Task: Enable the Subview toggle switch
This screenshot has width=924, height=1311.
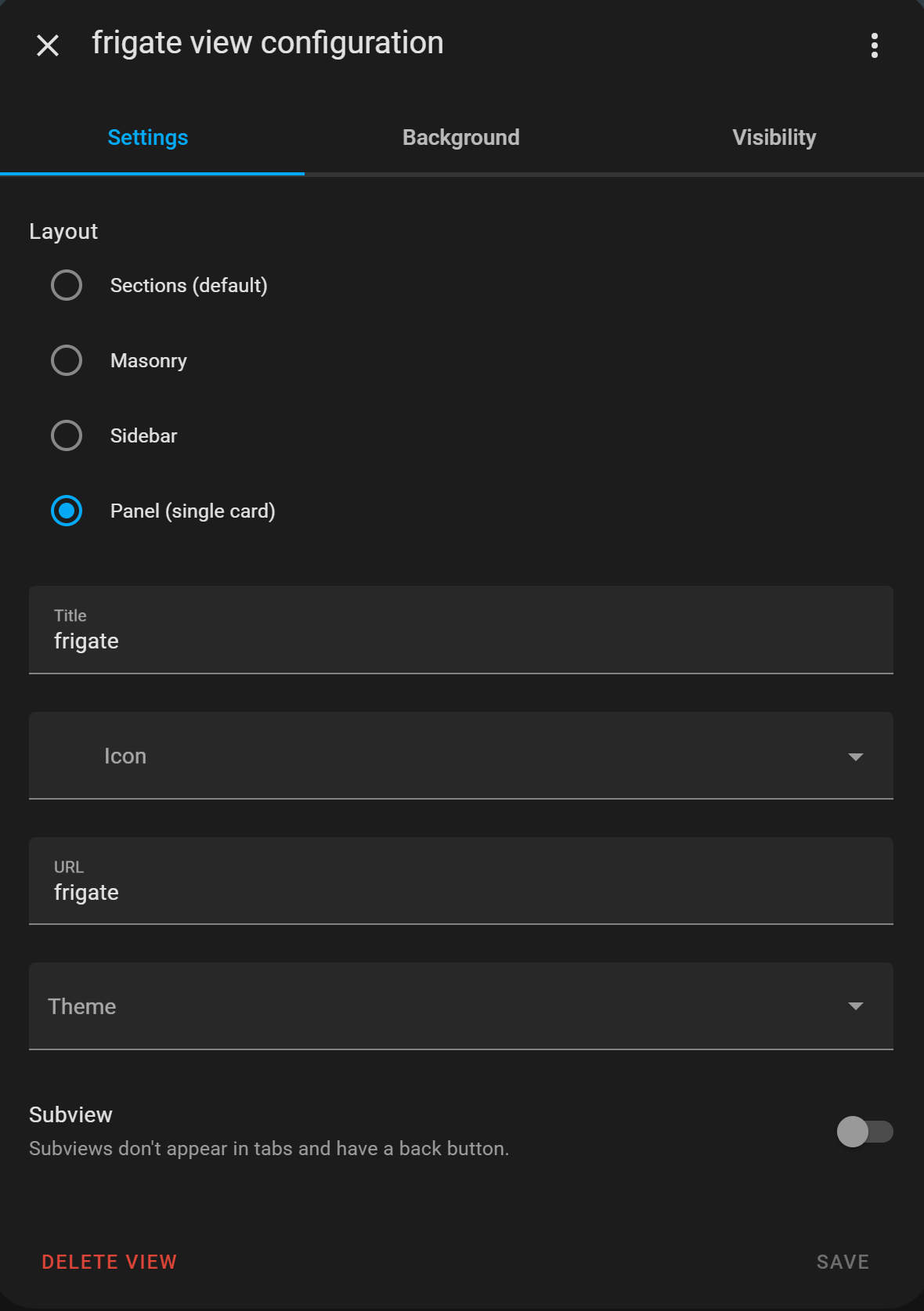Action: (864, 1132)
